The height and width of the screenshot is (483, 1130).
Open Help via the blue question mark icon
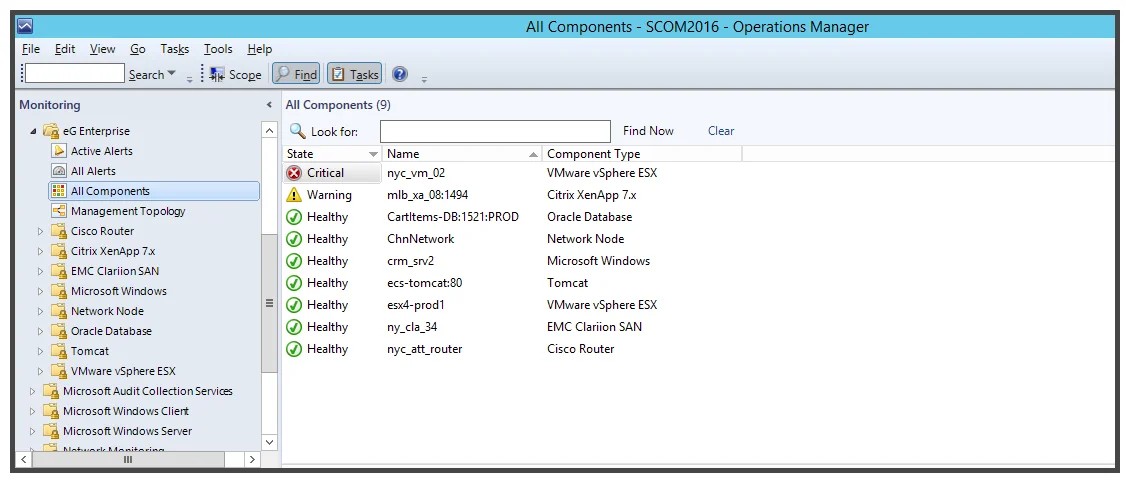(400, 74)
